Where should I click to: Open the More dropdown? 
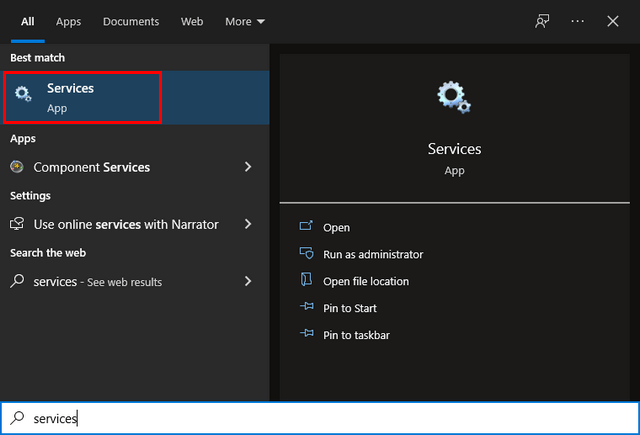245,21
